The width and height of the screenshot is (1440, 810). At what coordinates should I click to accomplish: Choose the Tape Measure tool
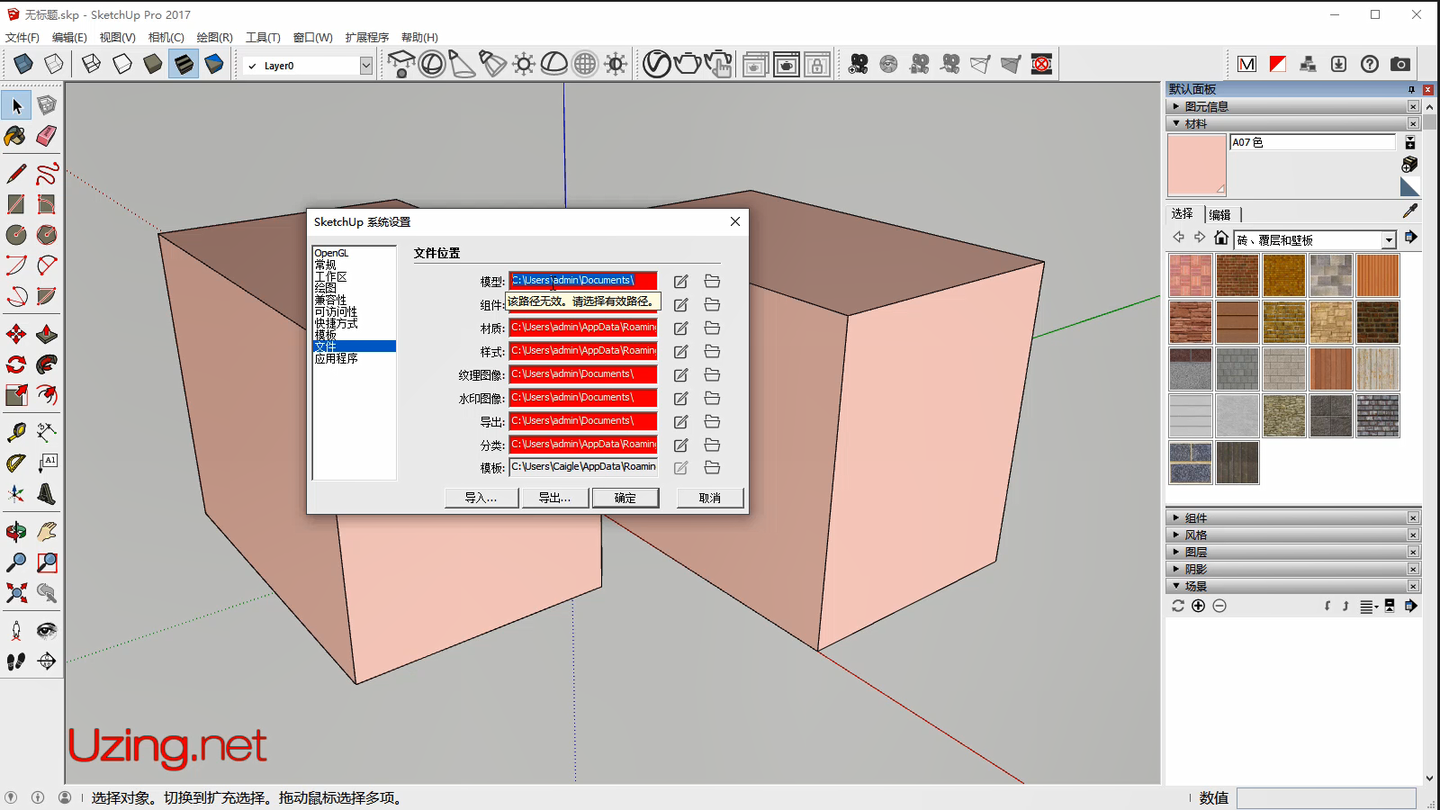click(x=16, y=433)
